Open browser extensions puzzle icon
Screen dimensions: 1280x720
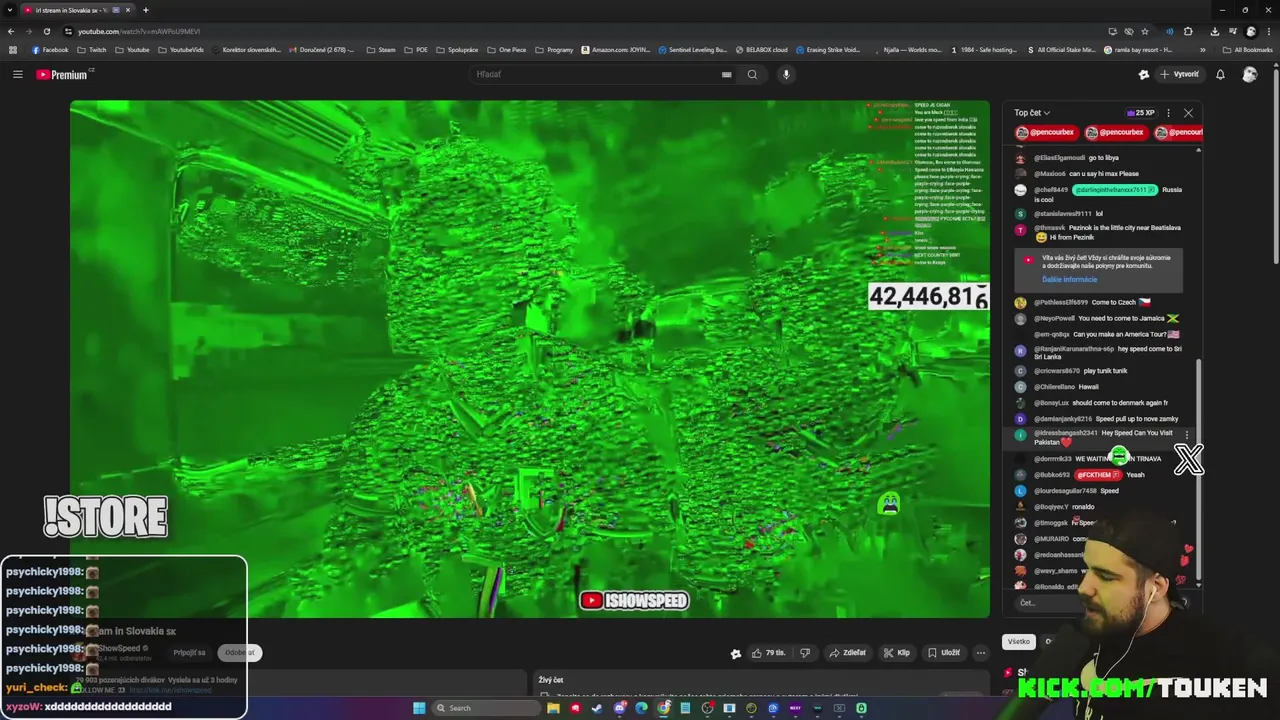[x=1188, y=31]
